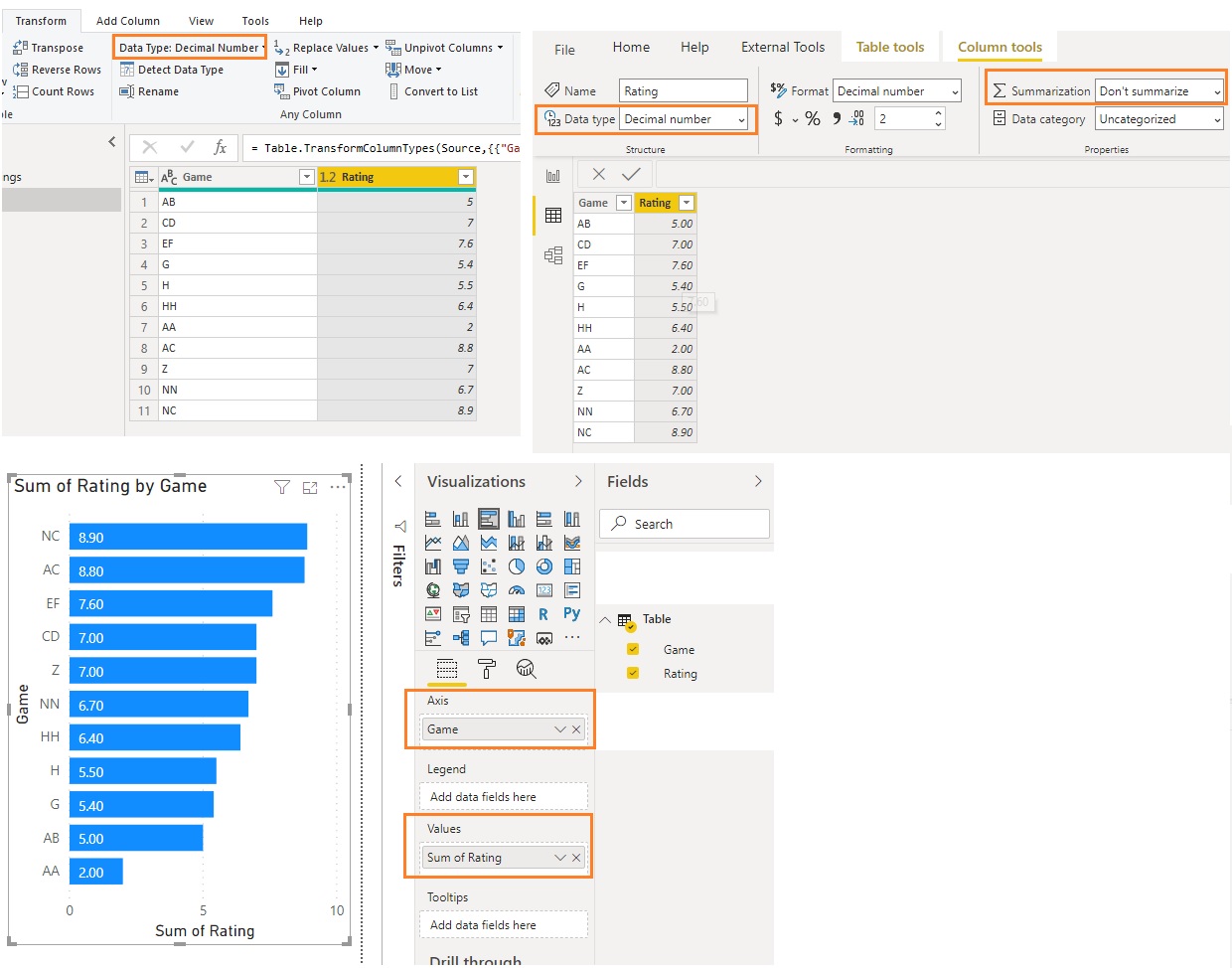Toggle the Game field checkbox
Image resolution: width=1232 pixels, height=968 pixels.
coord(633,649)
